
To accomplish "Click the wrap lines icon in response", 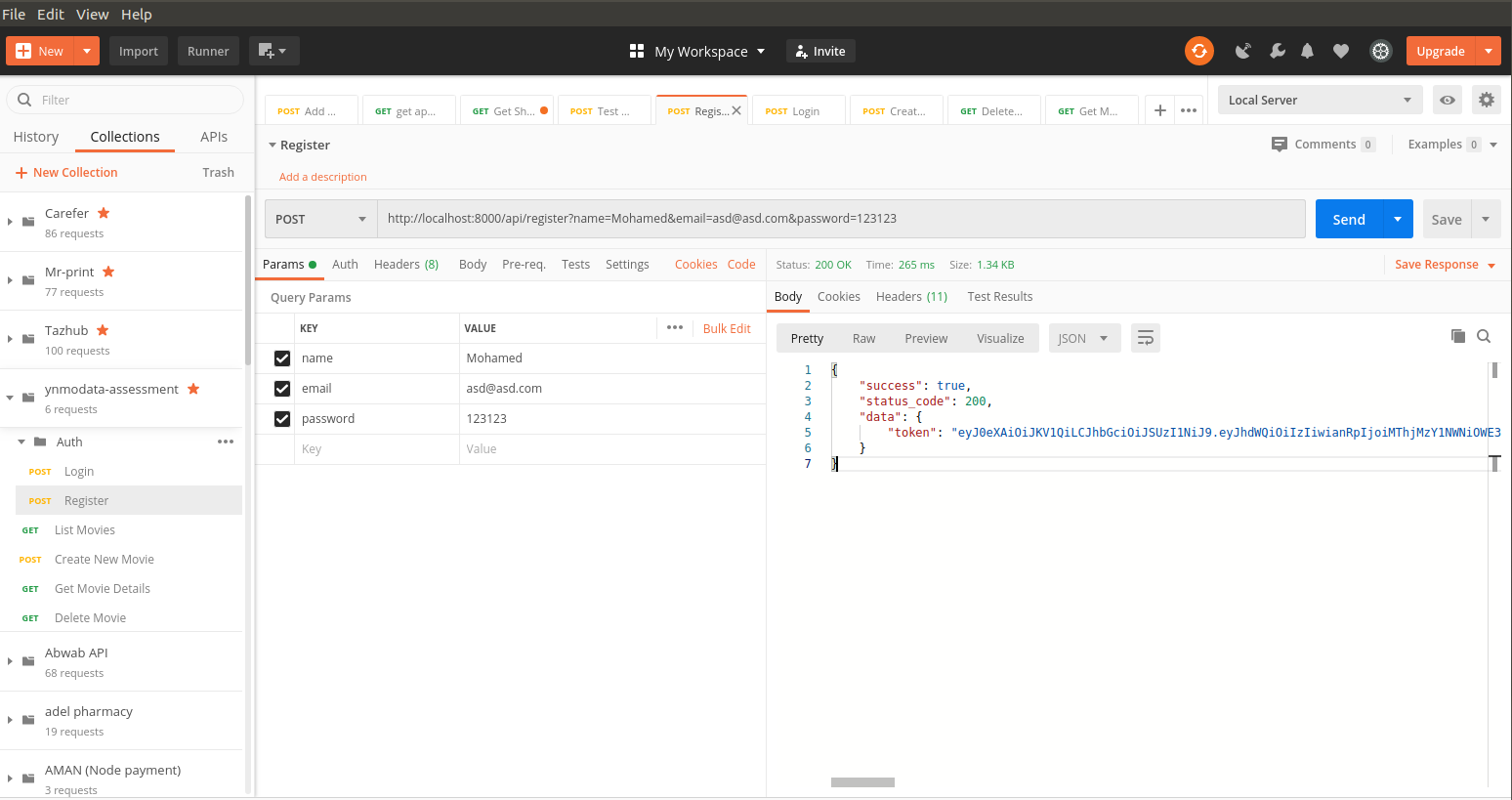I will tap(1146, 338).
